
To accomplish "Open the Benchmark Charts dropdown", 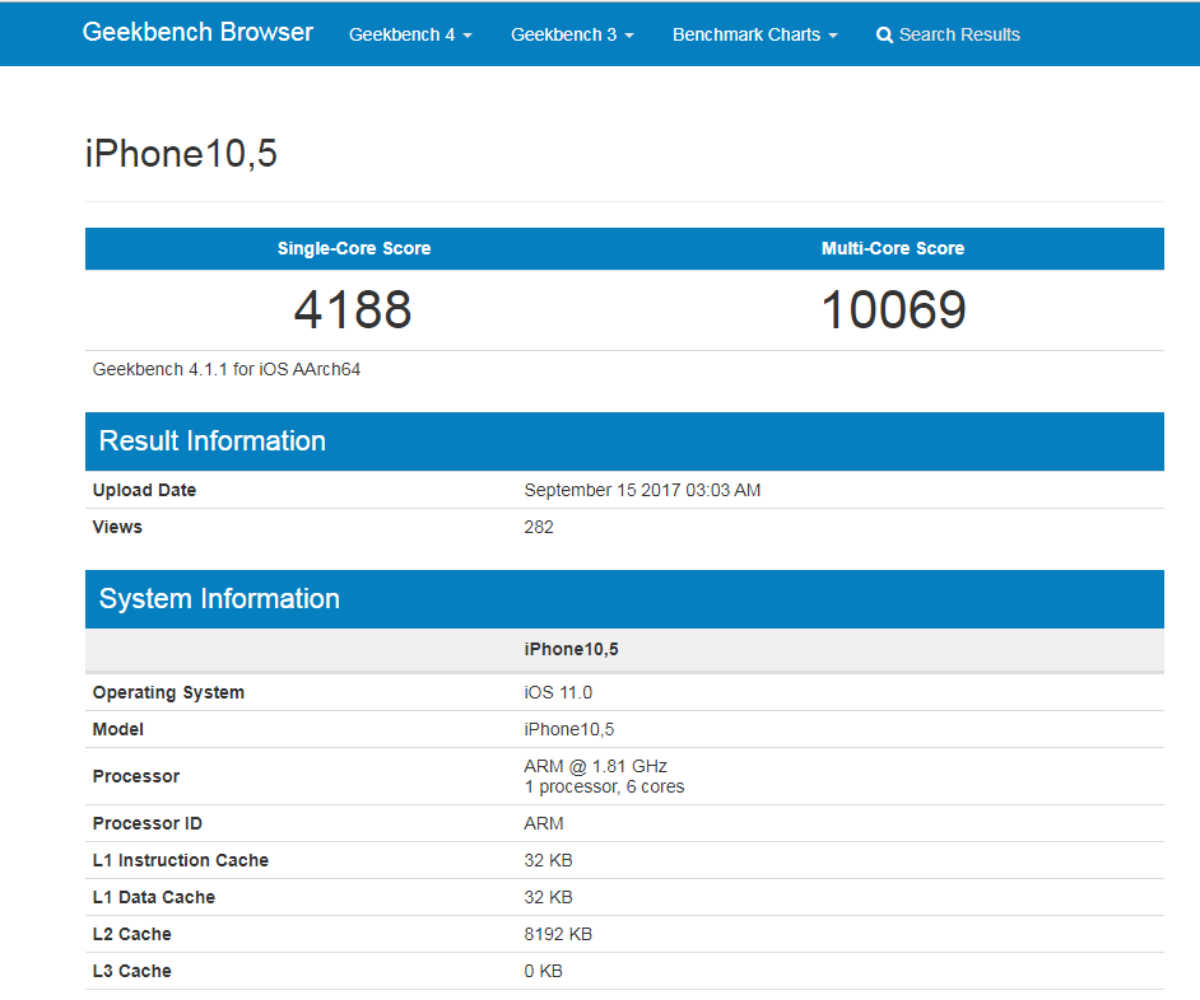I will click(755, 35).
